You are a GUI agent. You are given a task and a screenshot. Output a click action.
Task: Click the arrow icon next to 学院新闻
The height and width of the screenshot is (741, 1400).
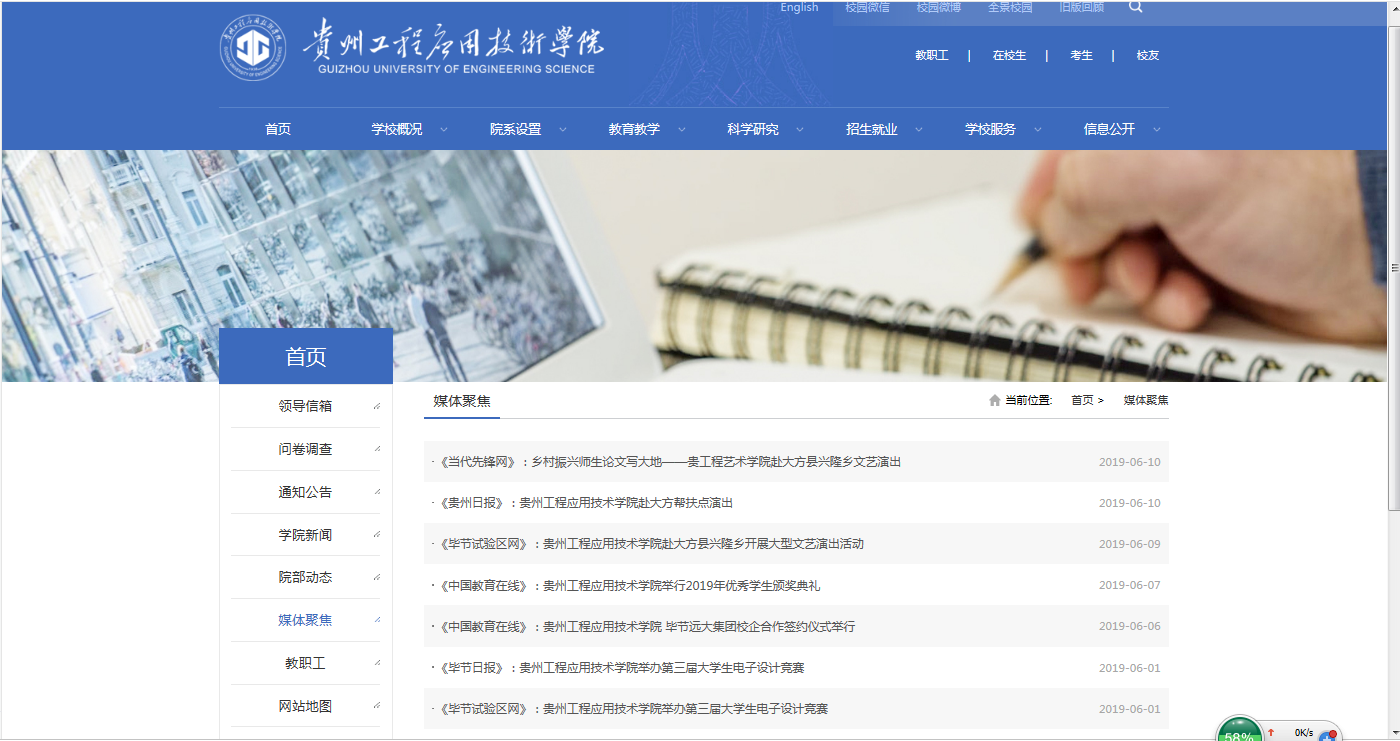click(377, 535)
